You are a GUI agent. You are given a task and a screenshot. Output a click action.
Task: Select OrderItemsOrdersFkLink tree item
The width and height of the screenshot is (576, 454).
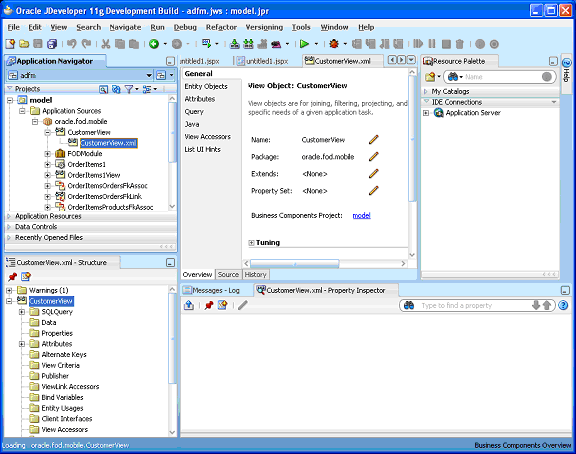(105, 197)
